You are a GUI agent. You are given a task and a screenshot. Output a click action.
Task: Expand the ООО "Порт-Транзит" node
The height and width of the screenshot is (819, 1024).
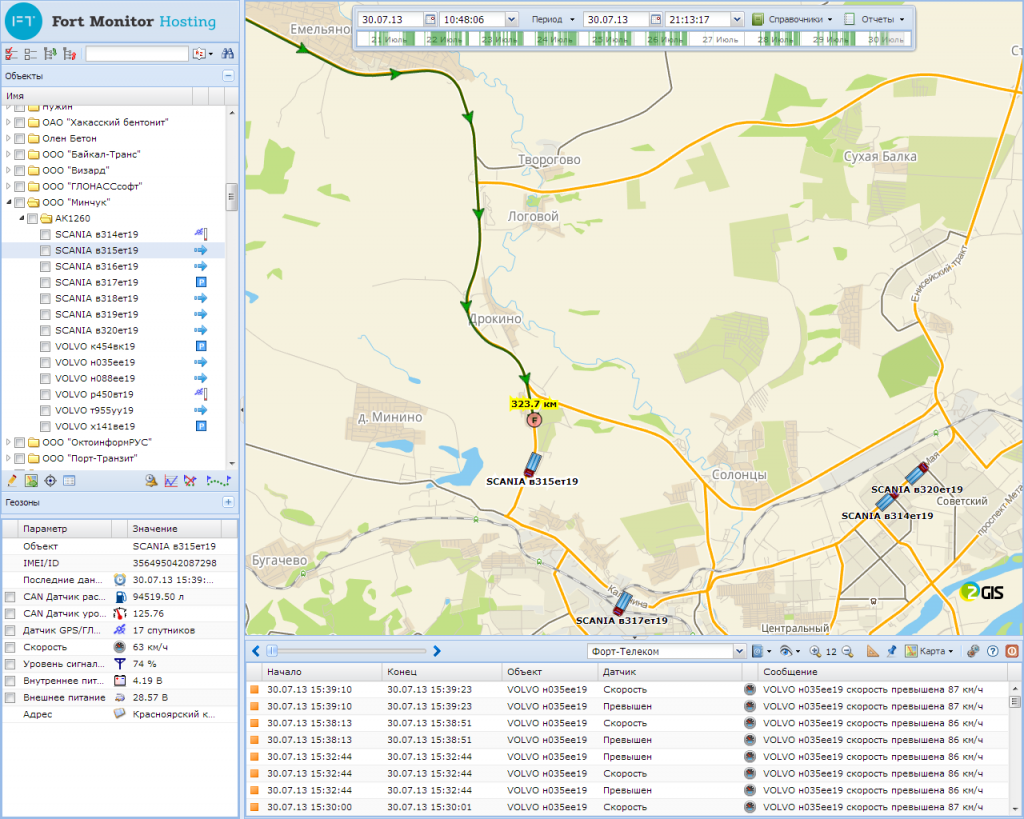[8, 458]
